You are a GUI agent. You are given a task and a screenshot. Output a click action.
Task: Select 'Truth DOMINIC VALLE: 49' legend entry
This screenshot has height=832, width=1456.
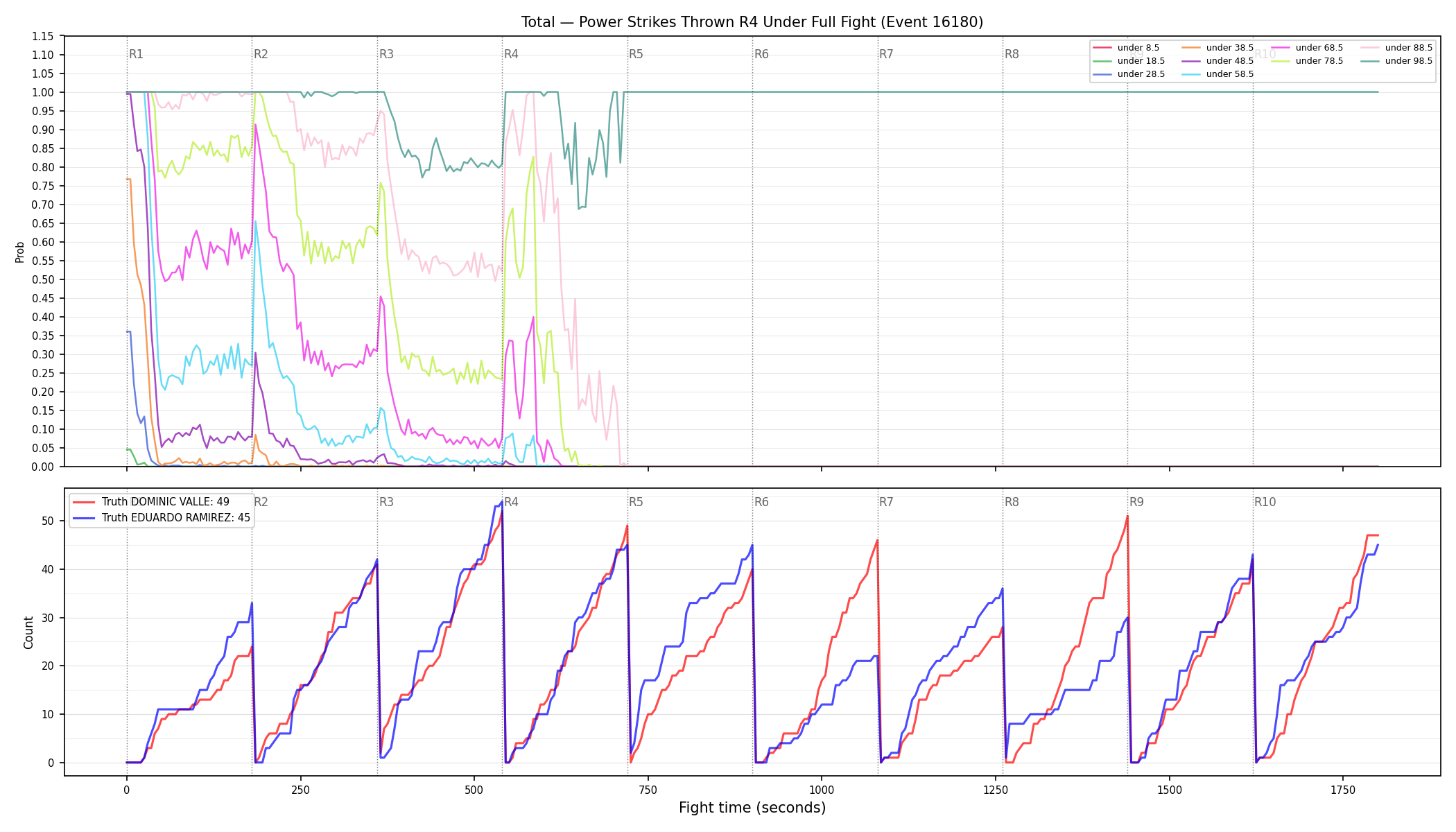151,502
